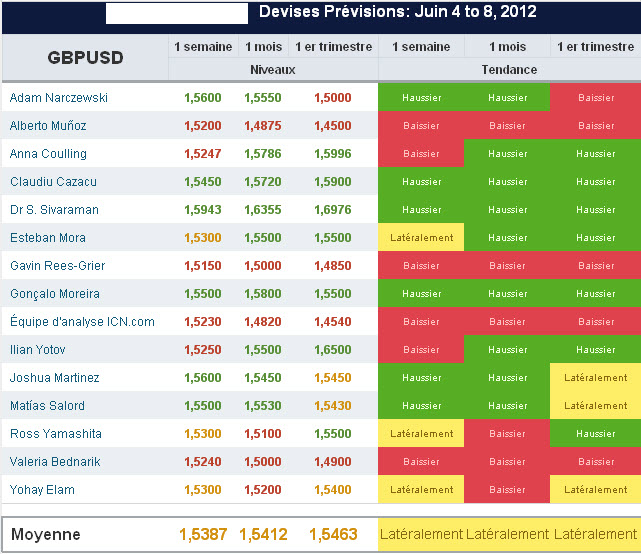Click Yohay Elam's red Baissier monthly cell
The image size is (641, 554).
point(507,489)
